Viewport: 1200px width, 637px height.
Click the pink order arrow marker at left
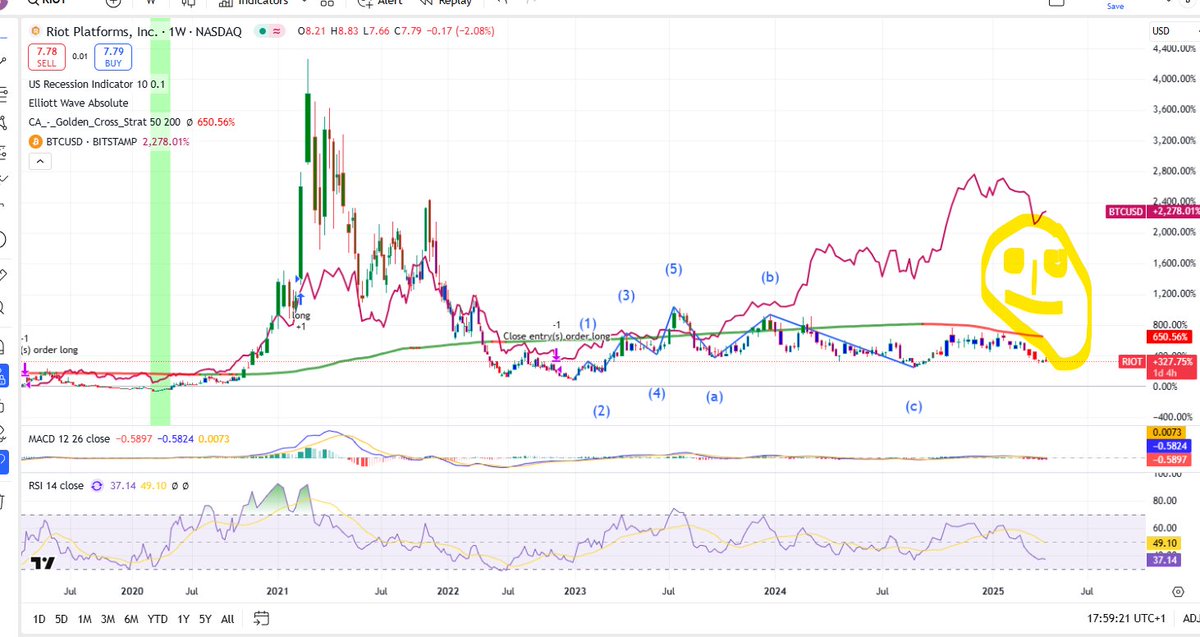pyautogui.click(x=23, y=369)
